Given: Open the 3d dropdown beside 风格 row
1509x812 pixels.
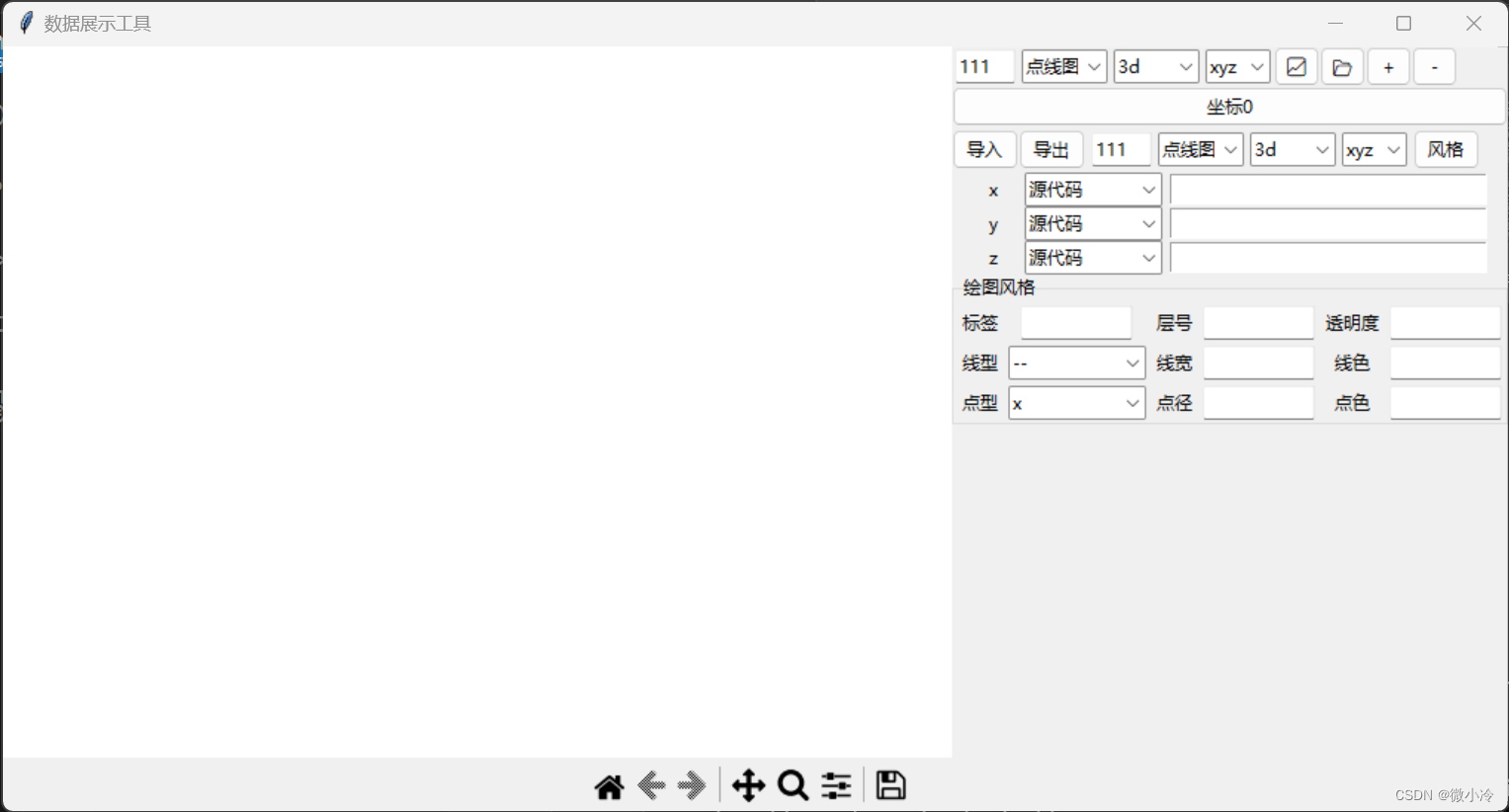Looking at the screenshot, I should [1293, 150].
